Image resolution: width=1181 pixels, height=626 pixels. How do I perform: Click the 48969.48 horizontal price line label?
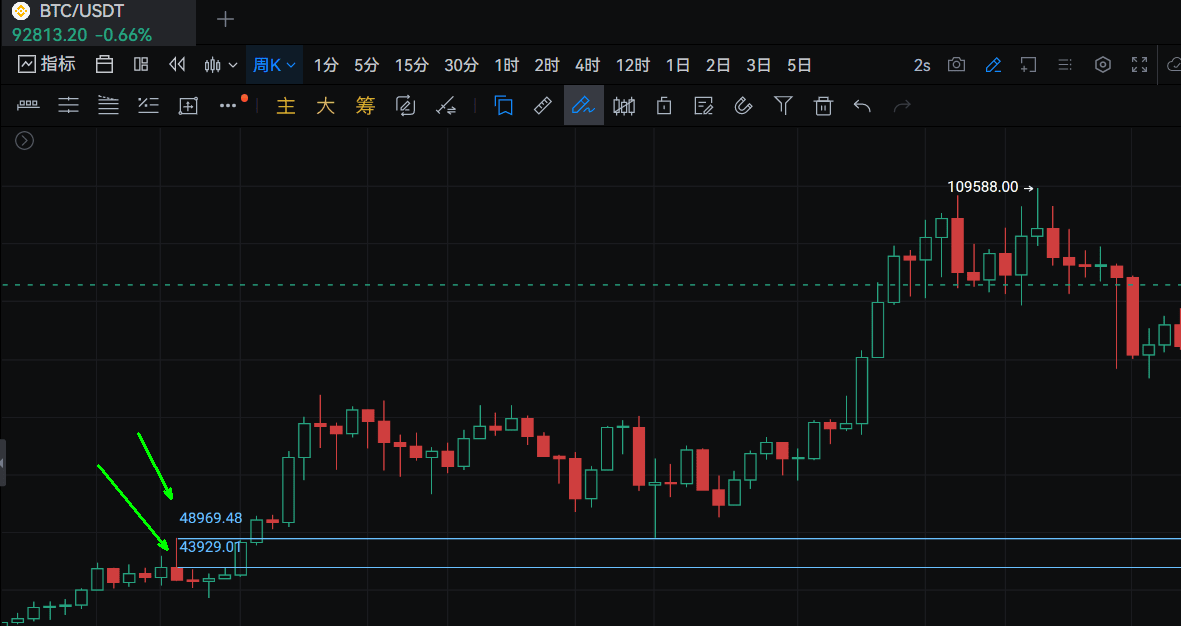point(211,518)
